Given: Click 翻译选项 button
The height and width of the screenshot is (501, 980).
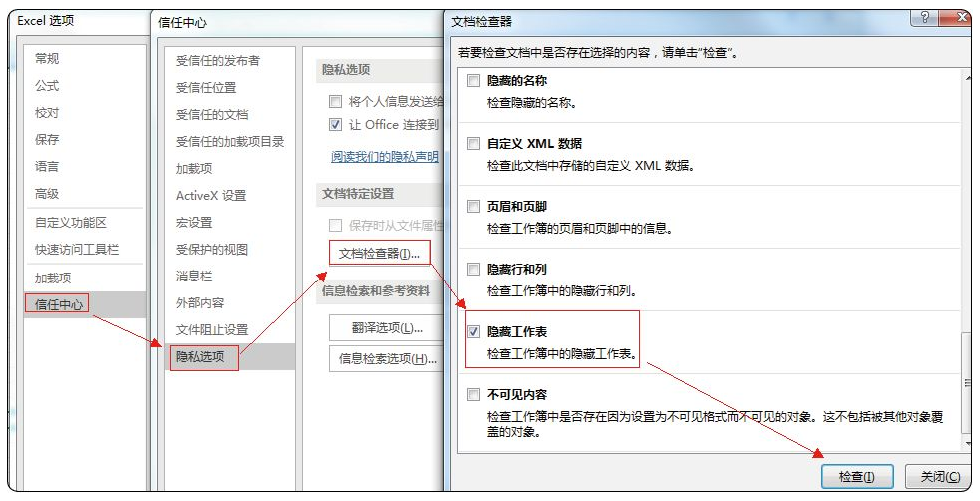Looking at the screenshot, I should [386, 327].
